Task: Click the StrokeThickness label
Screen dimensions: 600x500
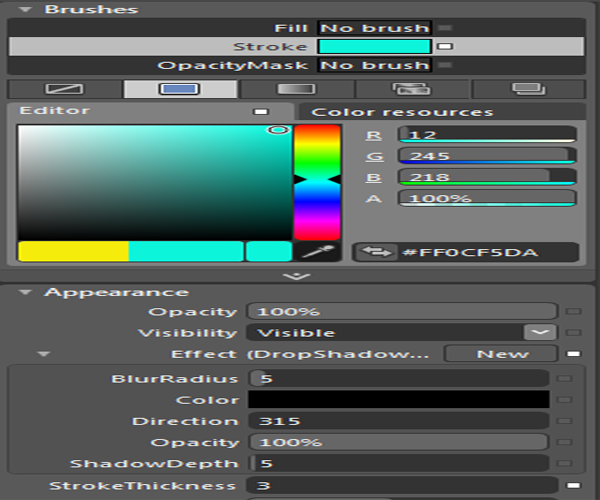Action: [143, 486]
